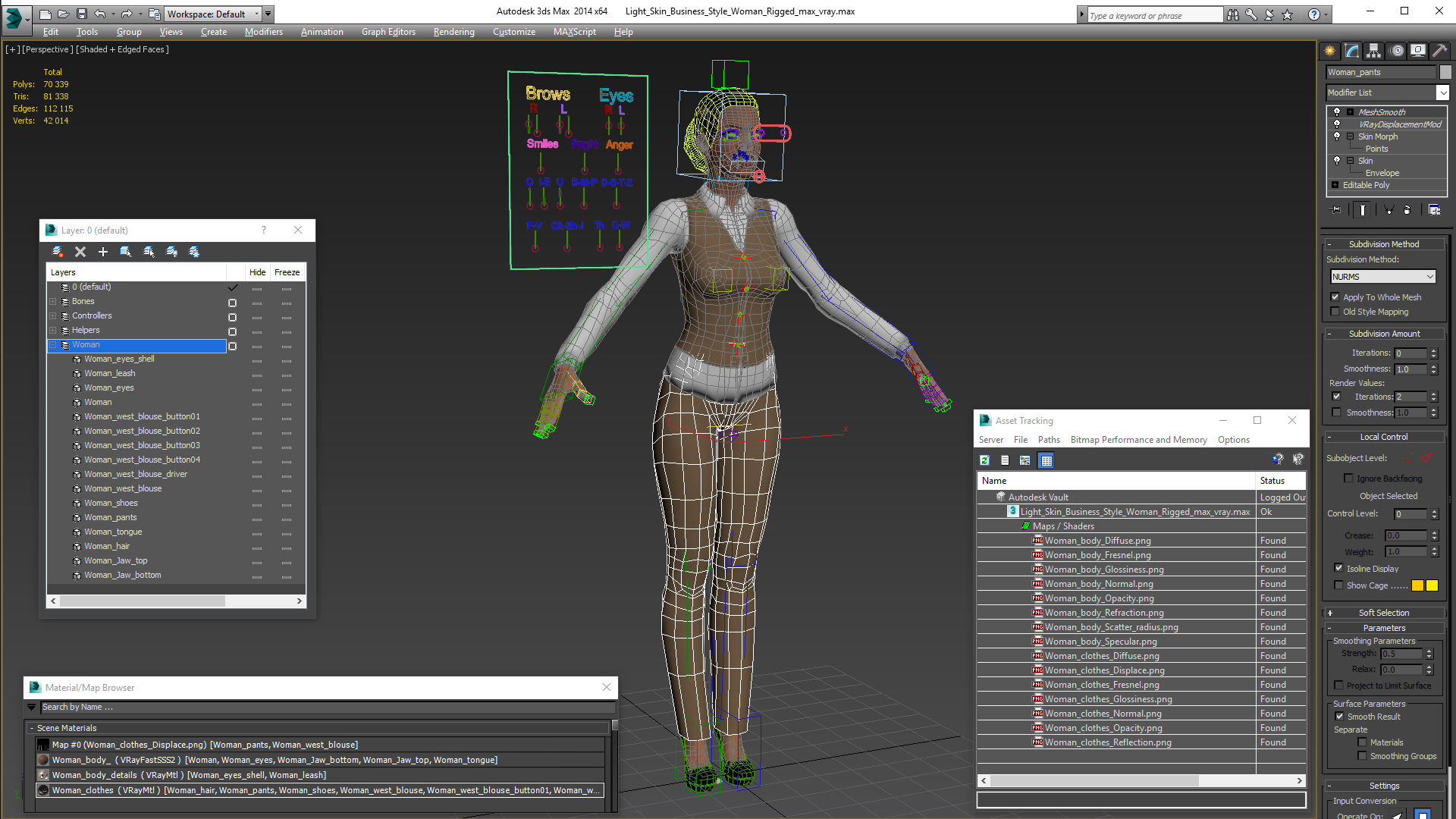1456x819 pixels.
Task: Open Paths menu in Asset Tracking
Action: [1049, 440]
